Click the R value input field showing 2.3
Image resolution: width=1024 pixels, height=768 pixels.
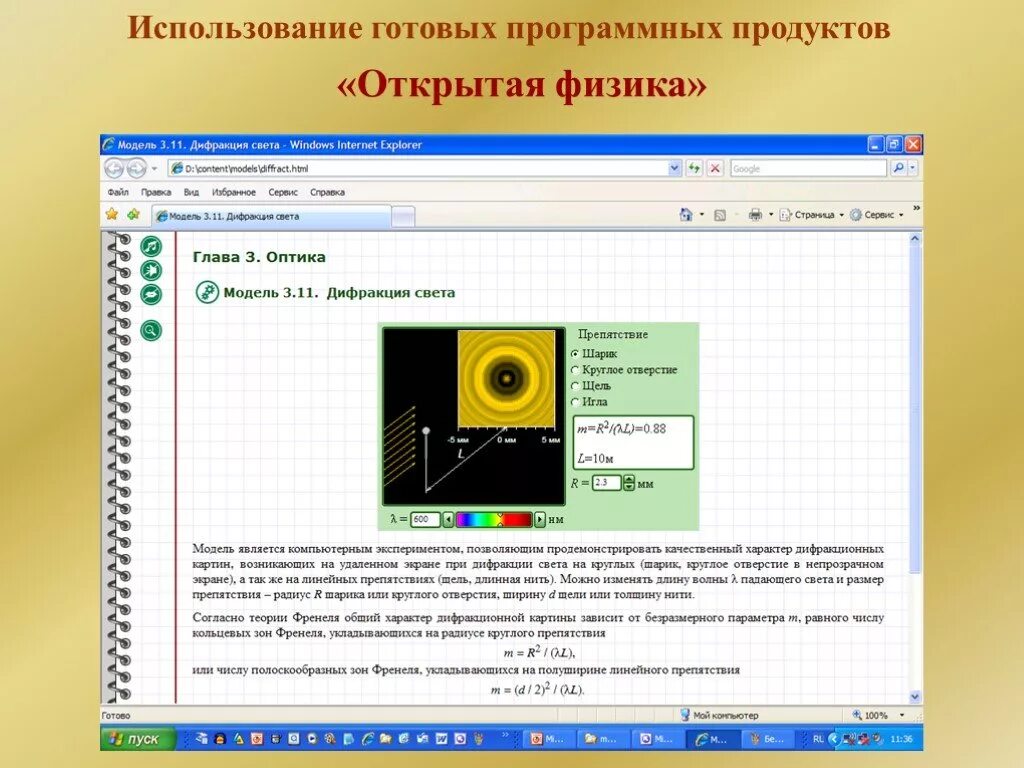coord(607,482)
